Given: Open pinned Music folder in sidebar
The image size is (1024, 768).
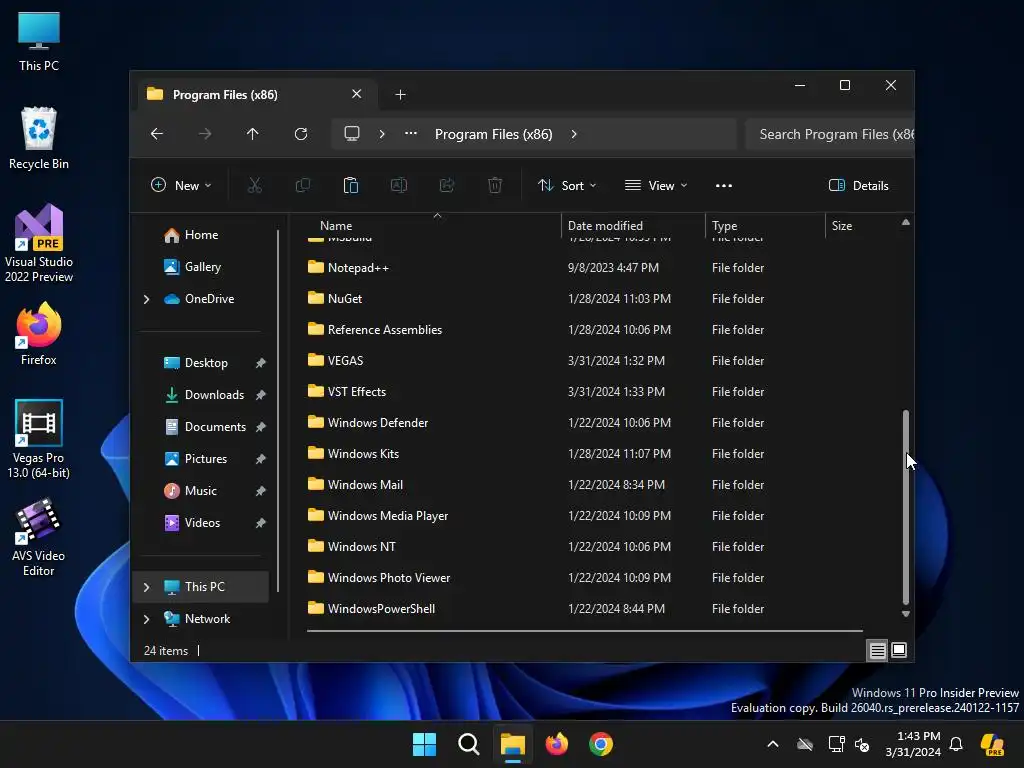Looking at the screenshot, I should (x=200, y=491).
